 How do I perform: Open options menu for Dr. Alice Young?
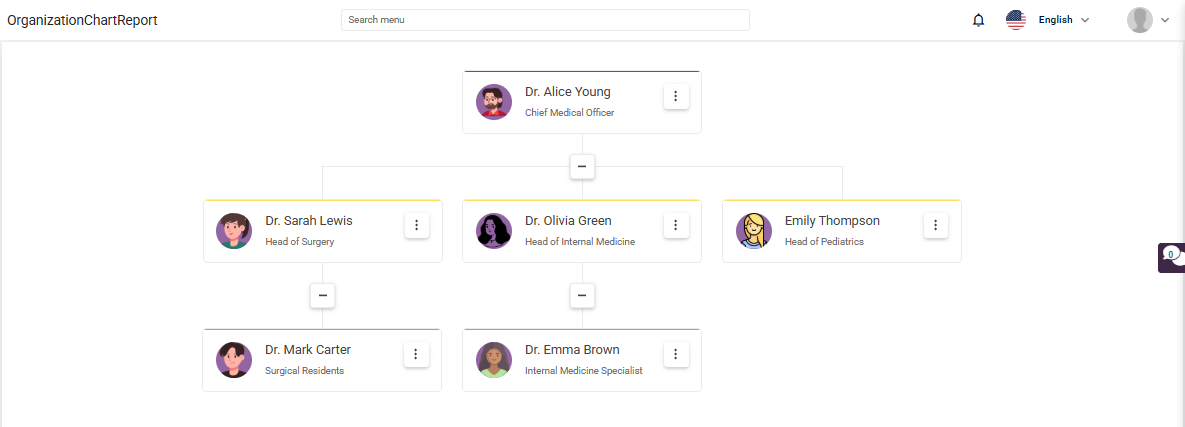676,97
